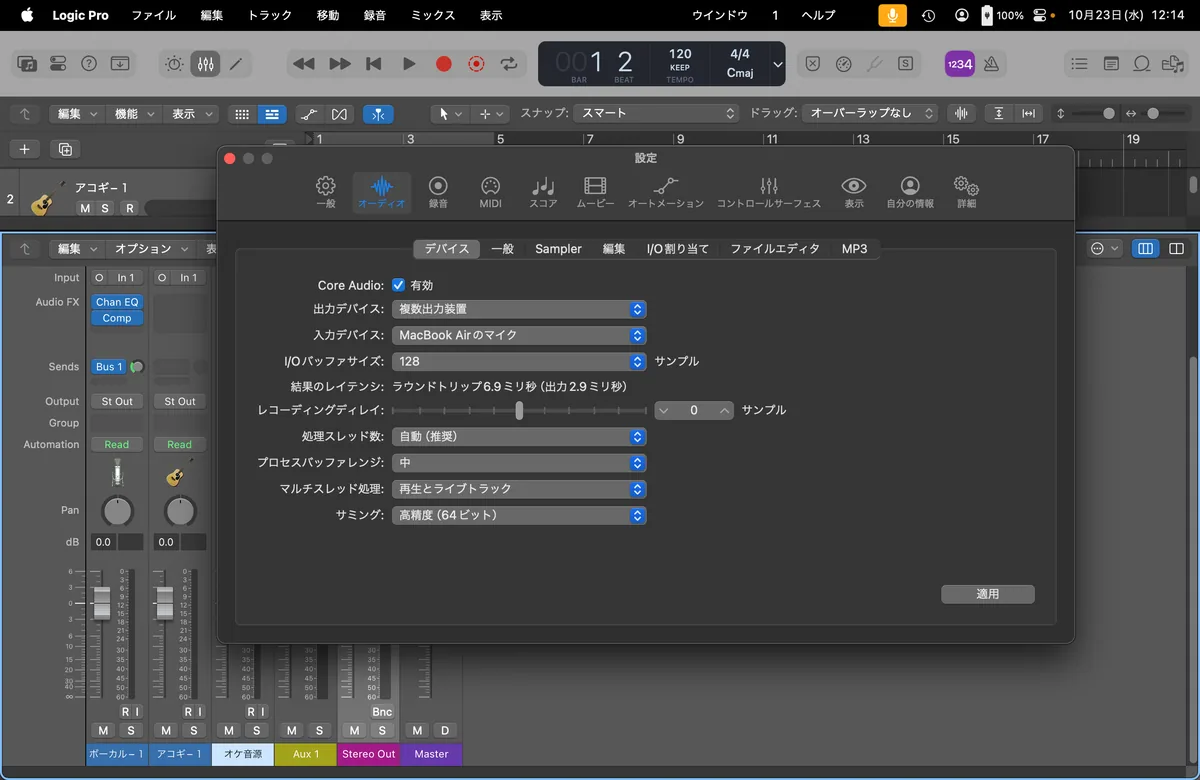This screenshot has height=780, width=1200.
Task: Record-enable the アコギー 1 track header
Action: 129,208
